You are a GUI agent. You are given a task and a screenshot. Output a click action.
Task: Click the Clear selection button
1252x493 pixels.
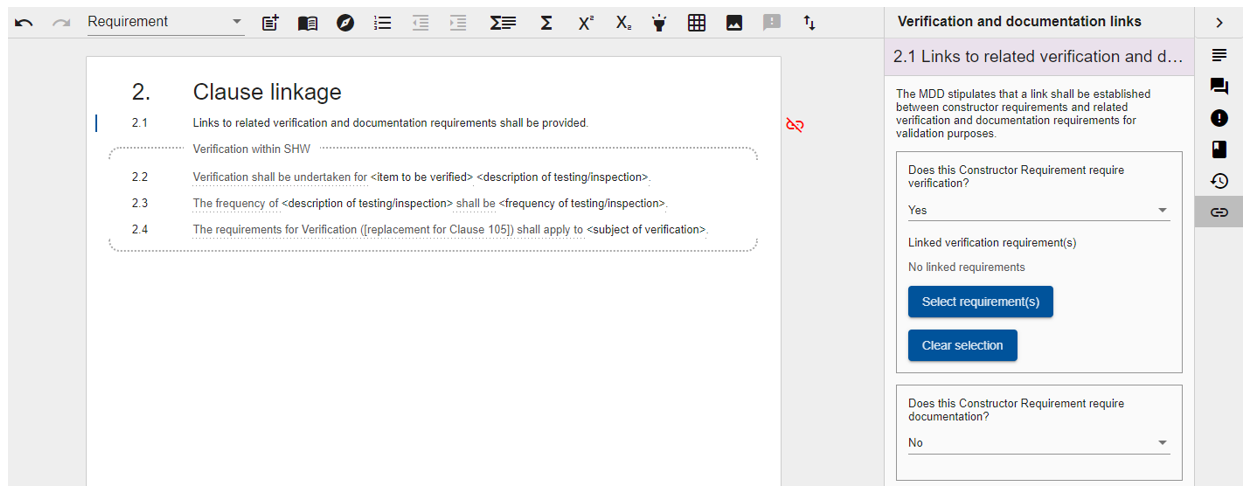pos(962,345)
